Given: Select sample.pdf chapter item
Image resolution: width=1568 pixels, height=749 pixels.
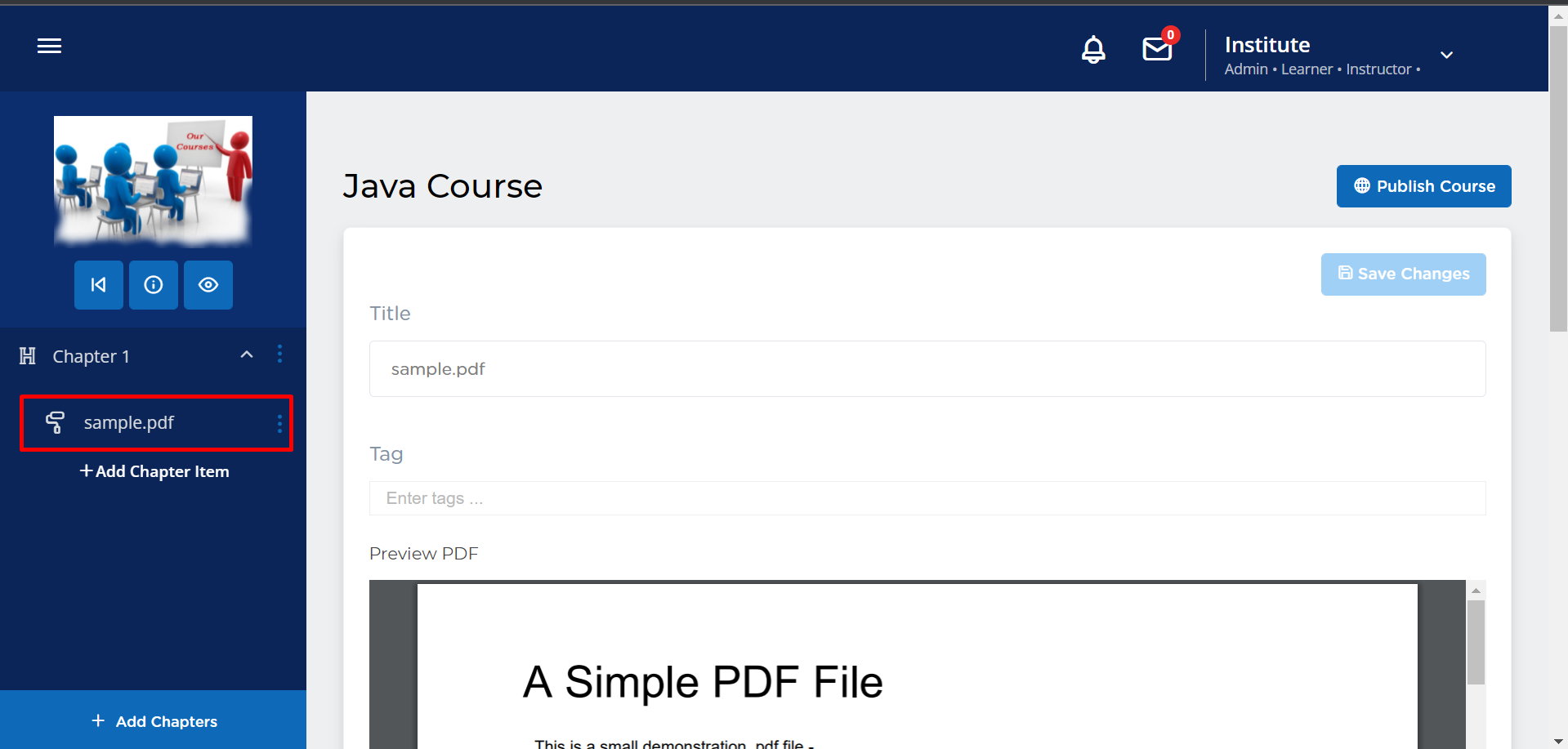Looking at the screenshot, I should (x=129, y=423).
